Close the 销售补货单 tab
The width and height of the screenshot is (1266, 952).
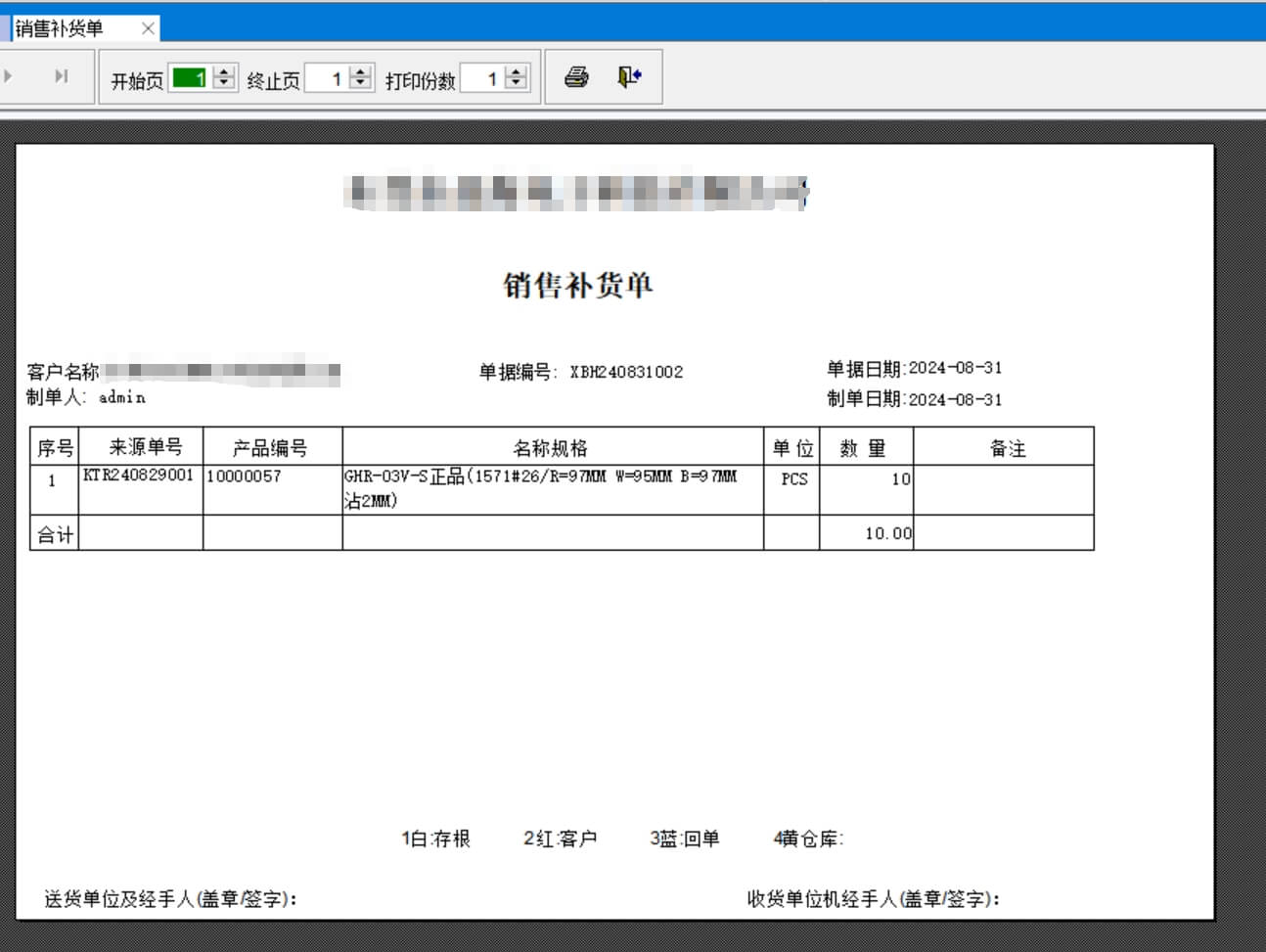click(148, 28)
